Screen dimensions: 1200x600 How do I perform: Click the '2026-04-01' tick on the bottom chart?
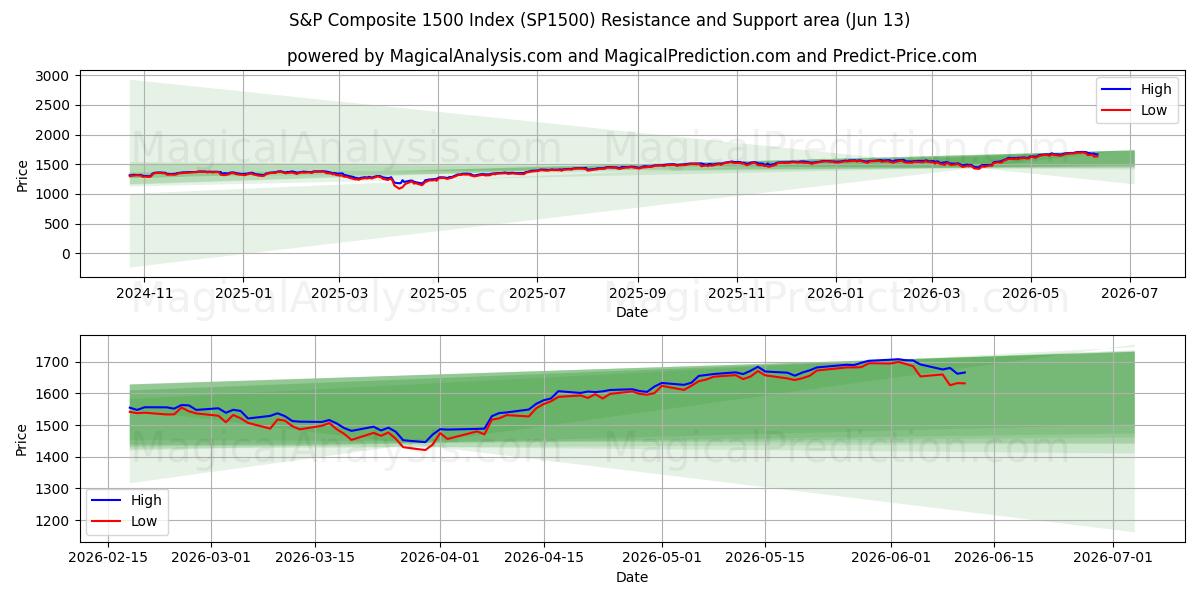click(440, 558)
